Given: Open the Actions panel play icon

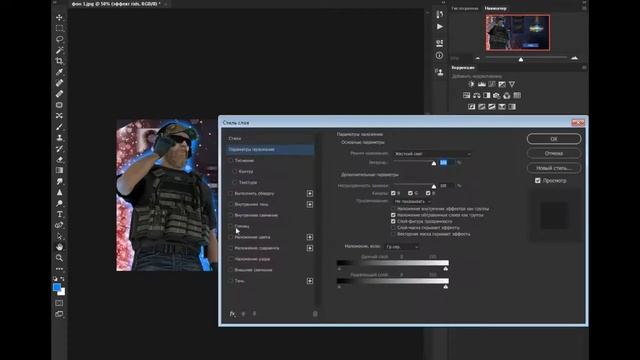Looking at the screenshot, I should tap(440, 27).
